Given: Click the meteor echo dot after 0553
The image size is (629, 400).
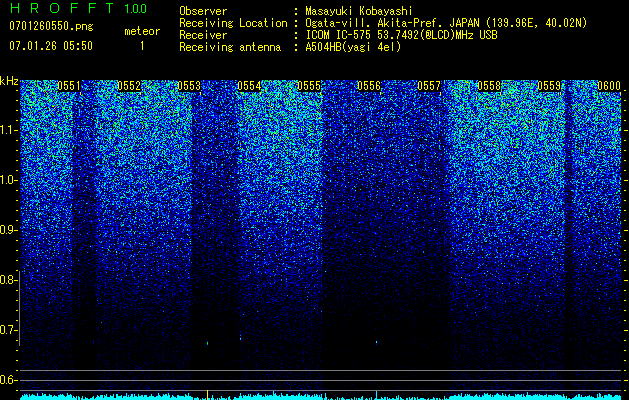Looking at the screenshot, I should point(207,343).
